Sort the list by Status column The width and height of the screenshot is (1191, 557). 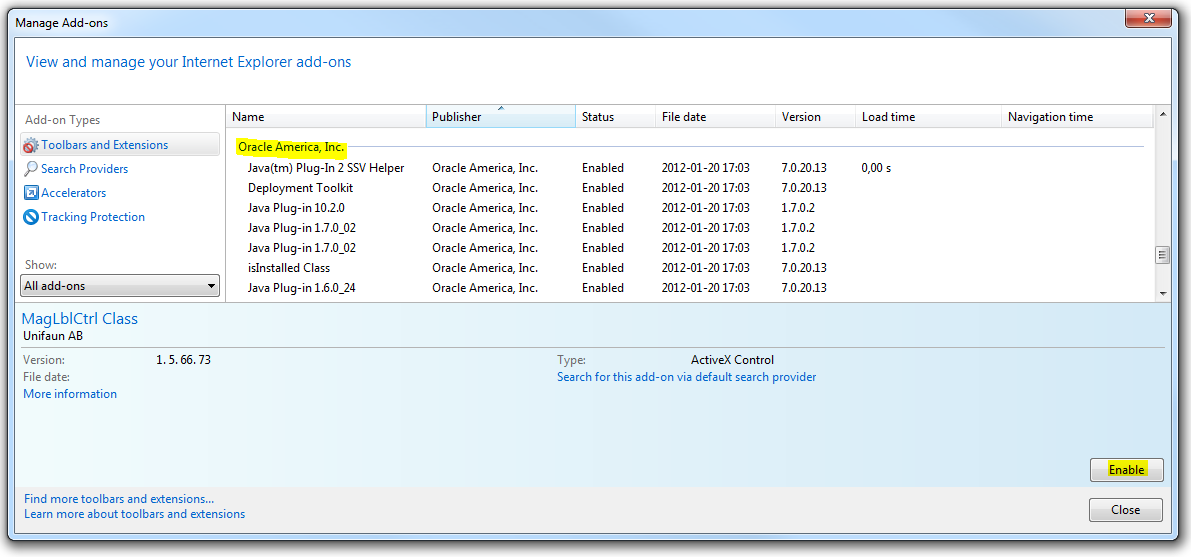point(615,117)
